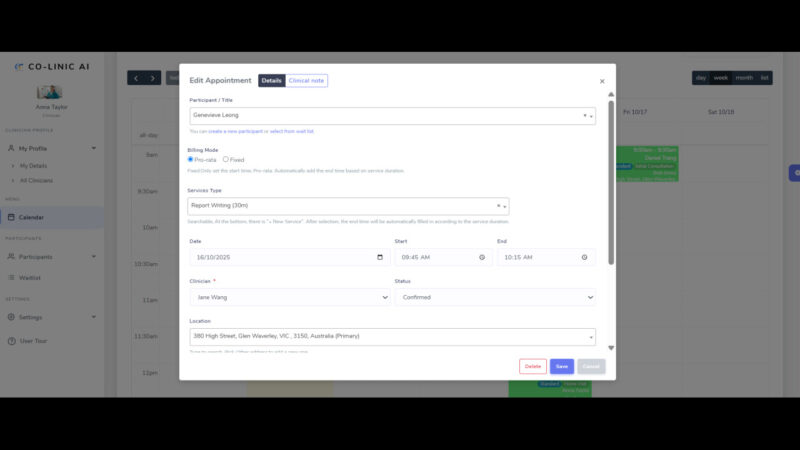
Task: Select the Fixed billing mode
Action: pos(226,159)
